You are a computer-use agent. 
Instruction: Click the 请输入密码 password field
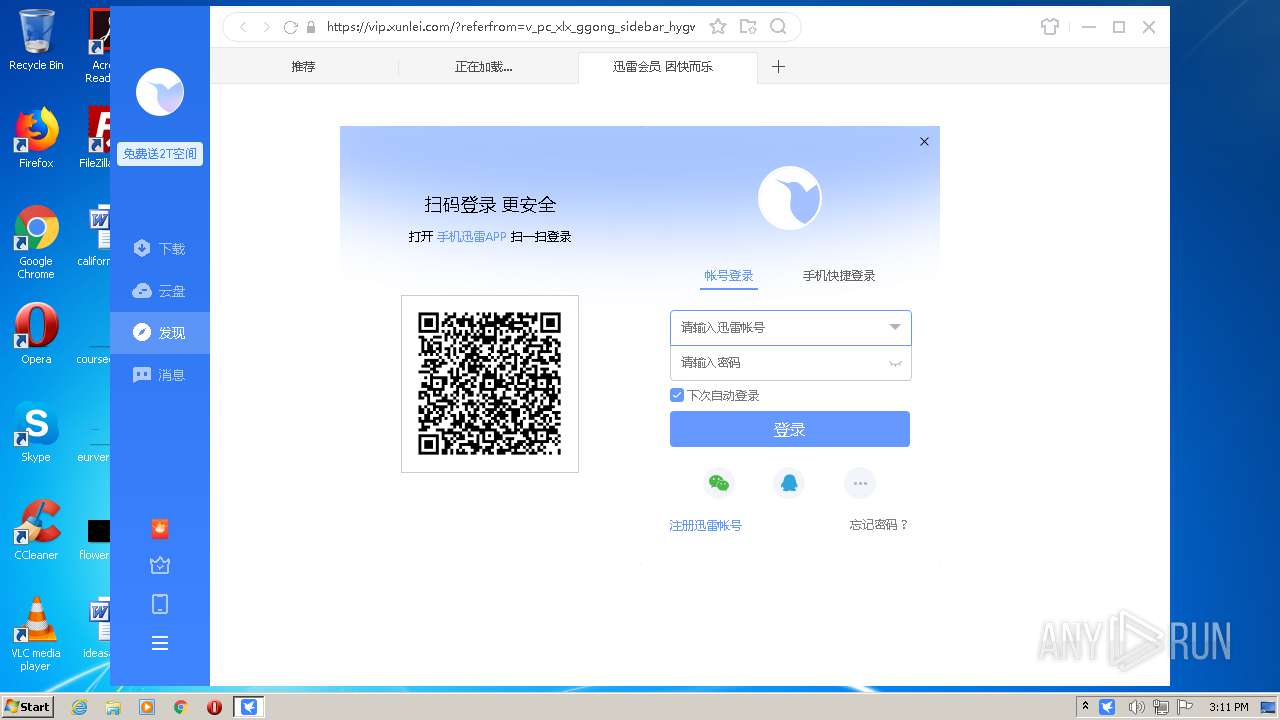click(790, 363)
